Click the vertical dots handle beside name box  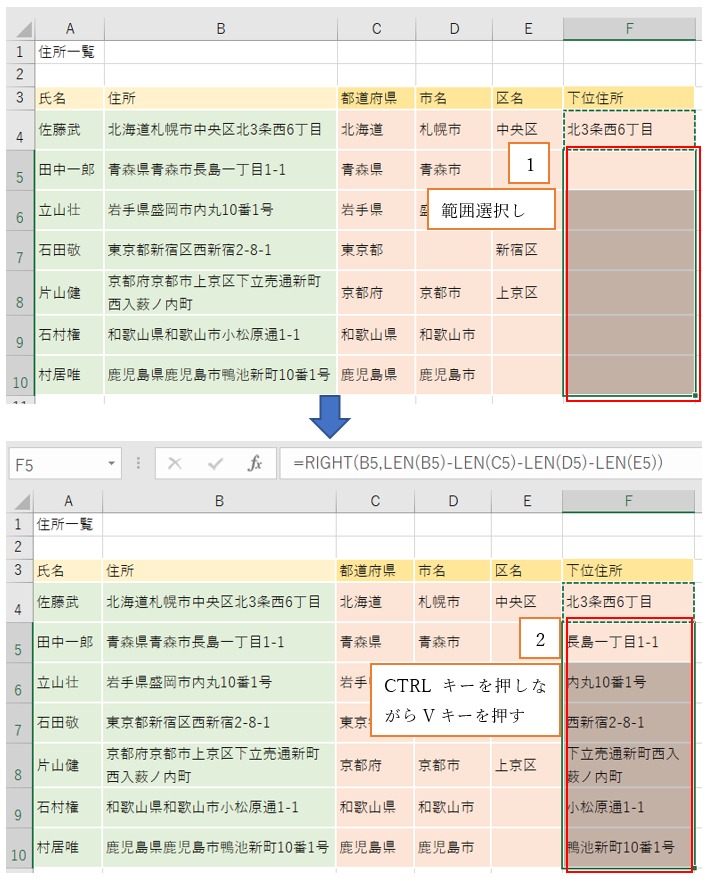tap(138, 464)
